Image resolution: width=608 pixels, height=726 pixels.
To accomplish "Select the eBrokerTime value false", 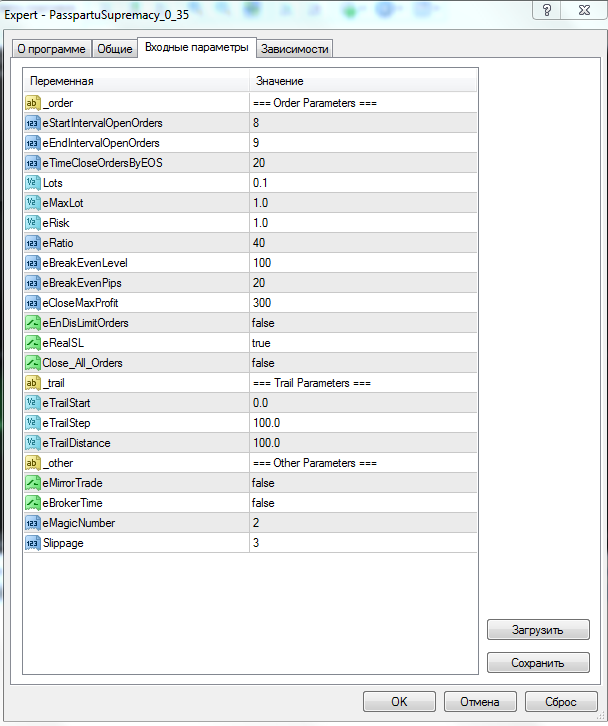I will pyautogui.click(x=364, y=503).
